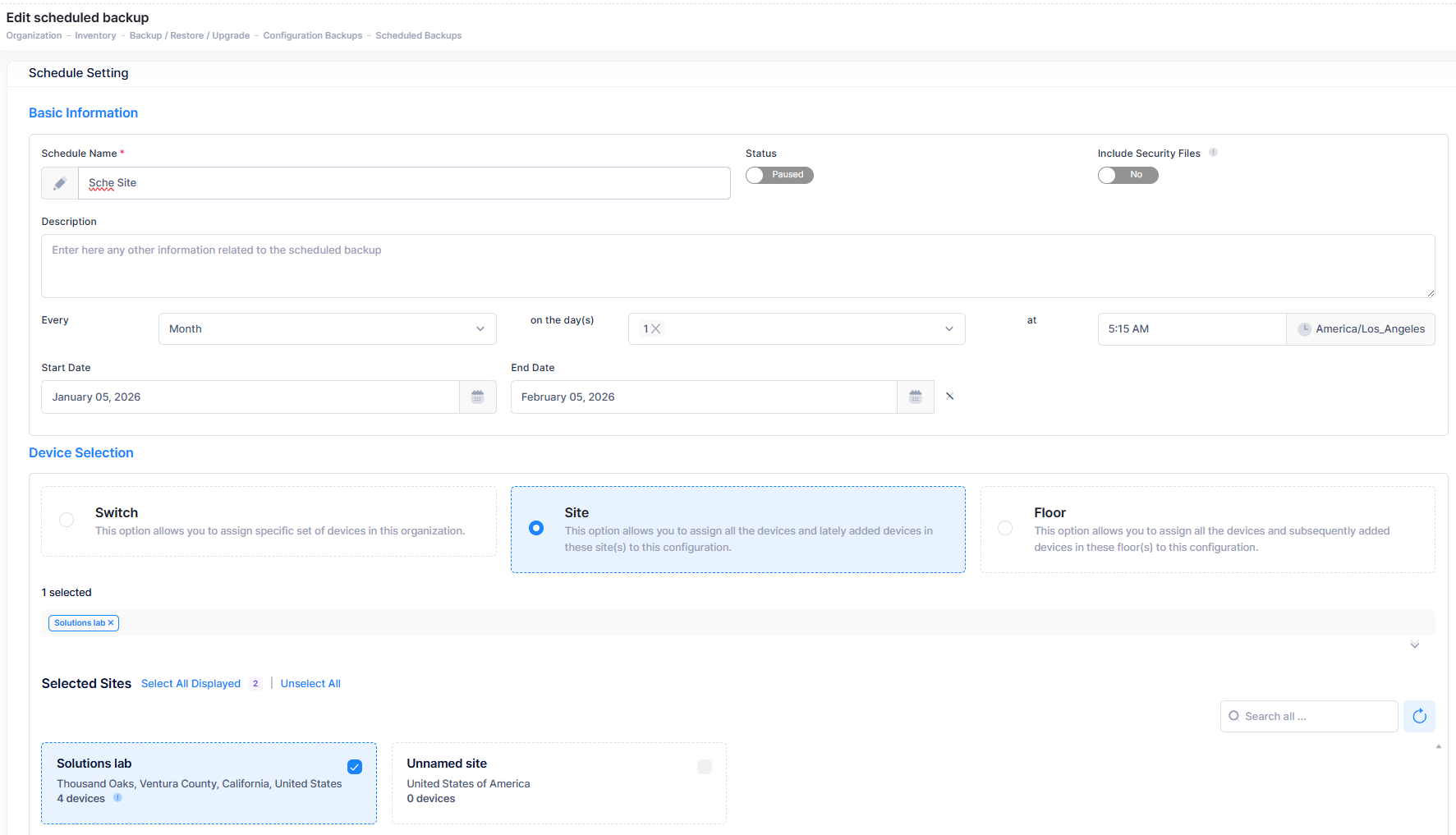This screenshot has width=1456, height=835.
Task: Expand the on the day(s) dropdown
Action: click(948, 329)
